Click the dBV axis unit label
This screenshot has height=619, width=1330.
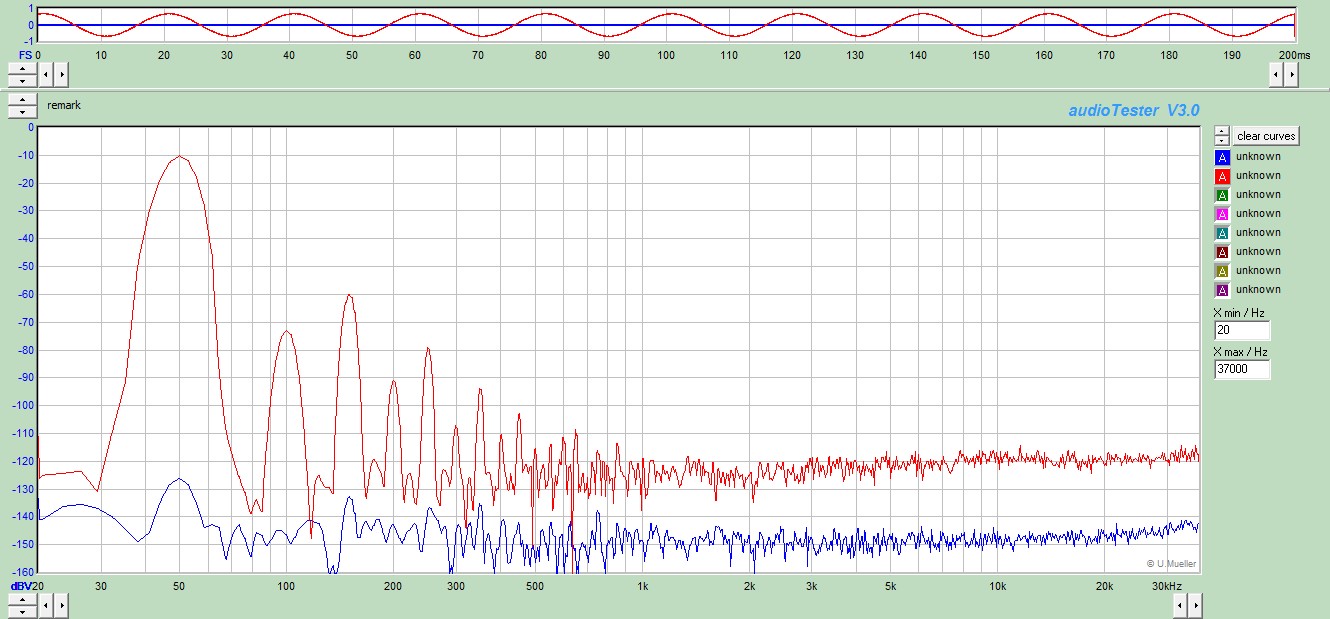click(x=20, y=586)
